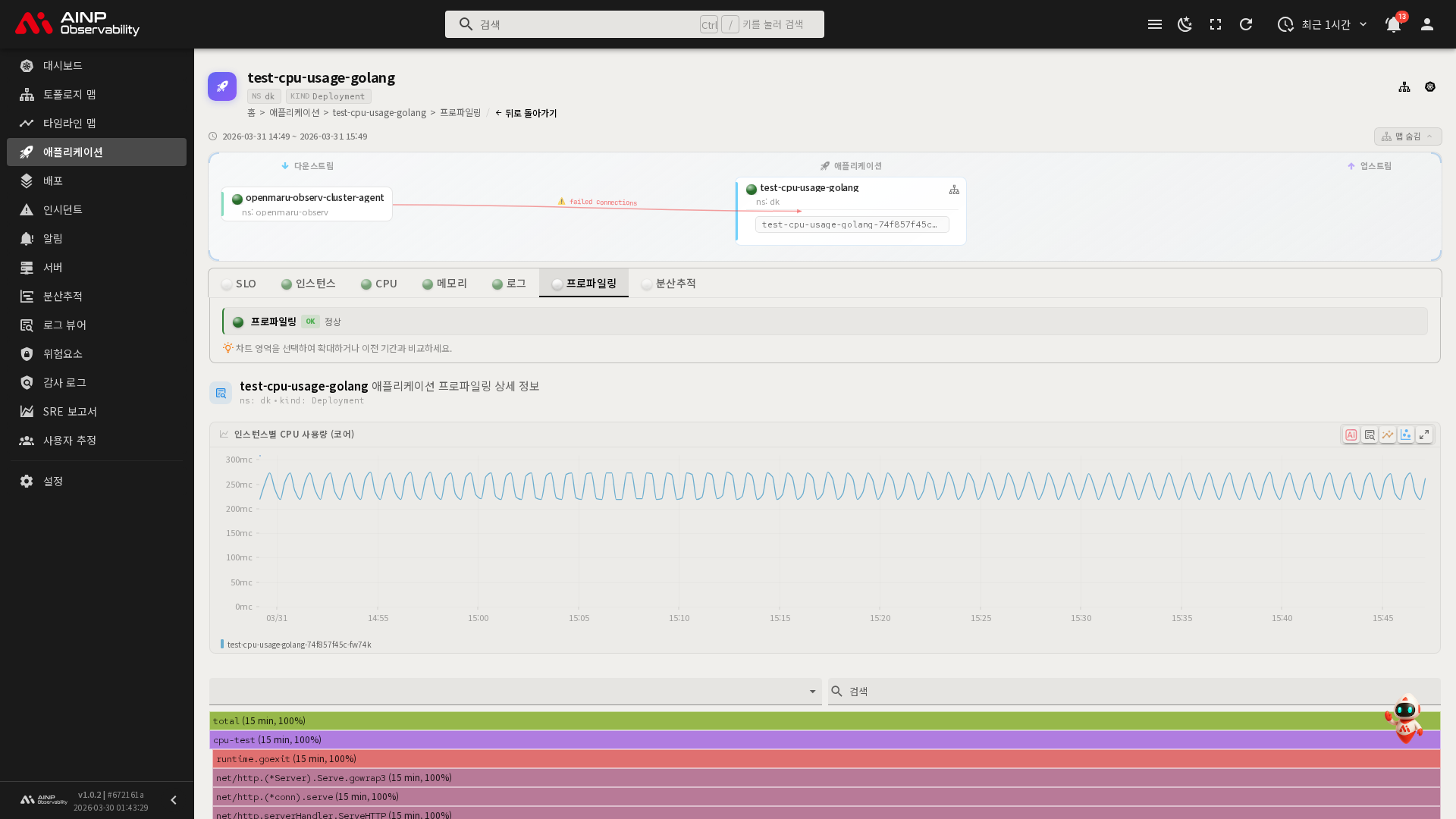Select the runtime.goexit flame graph bar
This screenshot has width=1456, height=819.
point(825,758)
